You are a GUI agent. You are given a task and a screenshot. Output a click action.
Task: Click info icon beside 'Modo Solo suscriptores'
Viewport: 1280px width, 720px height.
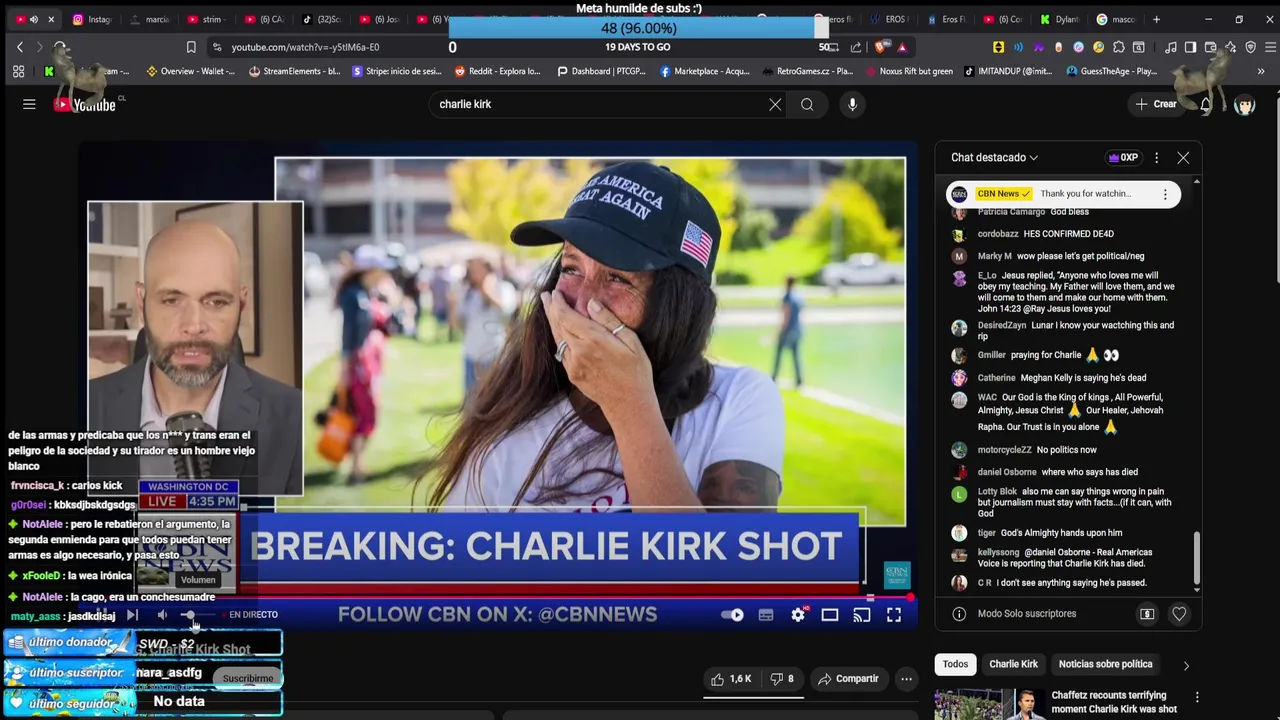pos(959,614)
